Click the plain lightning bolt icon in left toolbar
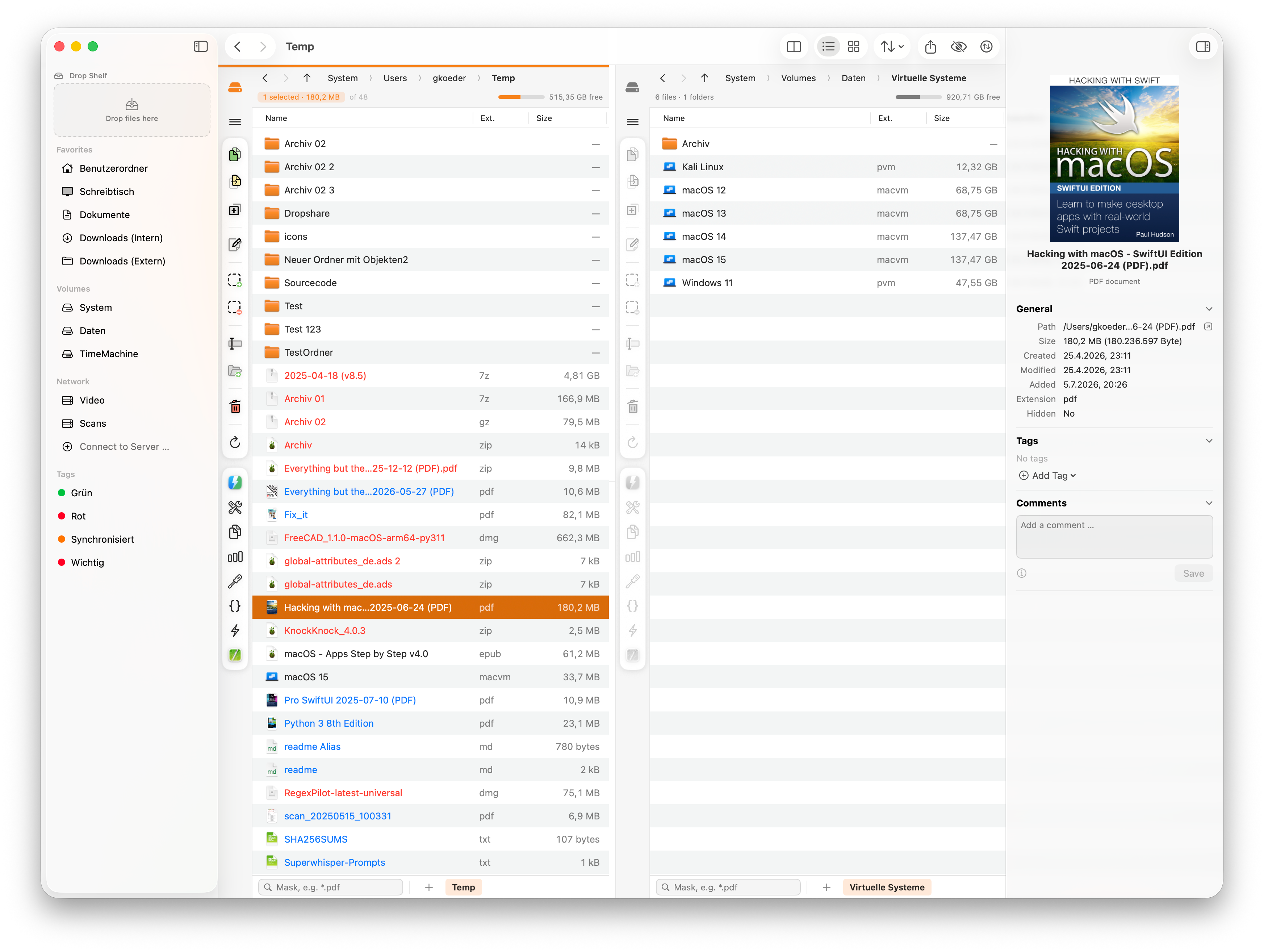The height and width of the screenshot is (952, 1264). tap(235, 630)
